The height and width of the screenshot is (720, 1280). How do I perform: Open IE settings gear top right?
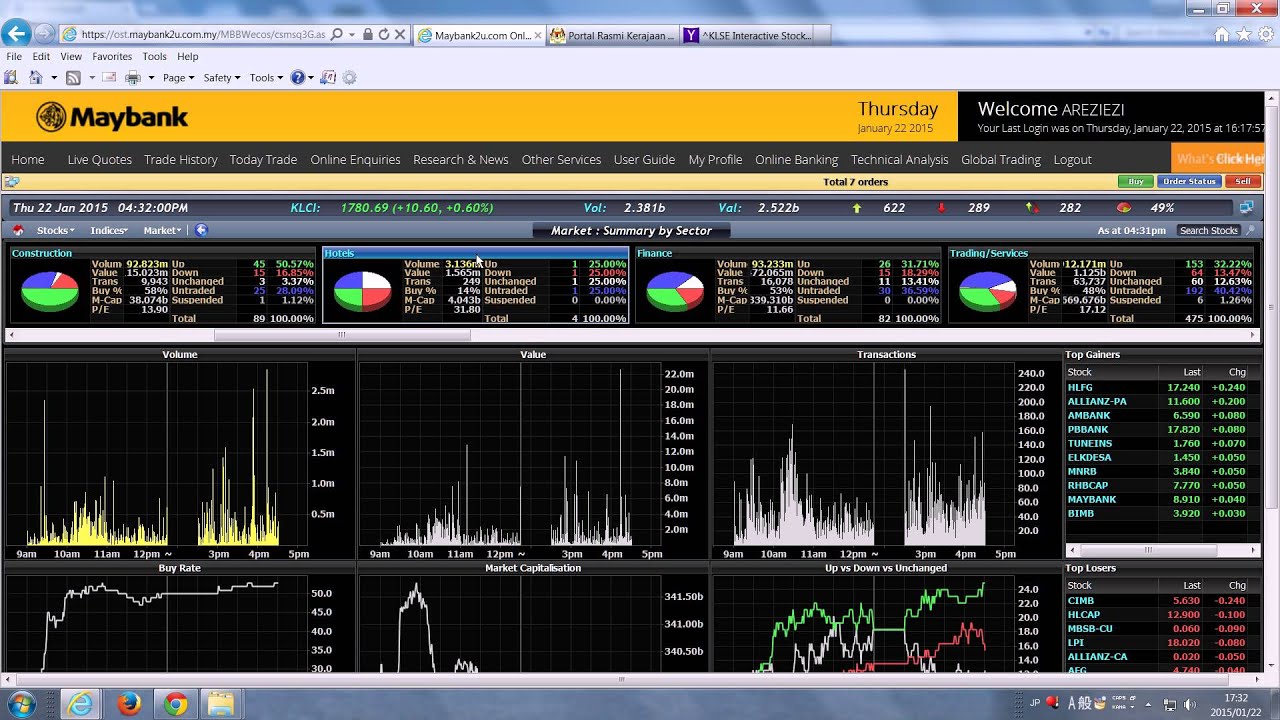tap(1266, 34)
